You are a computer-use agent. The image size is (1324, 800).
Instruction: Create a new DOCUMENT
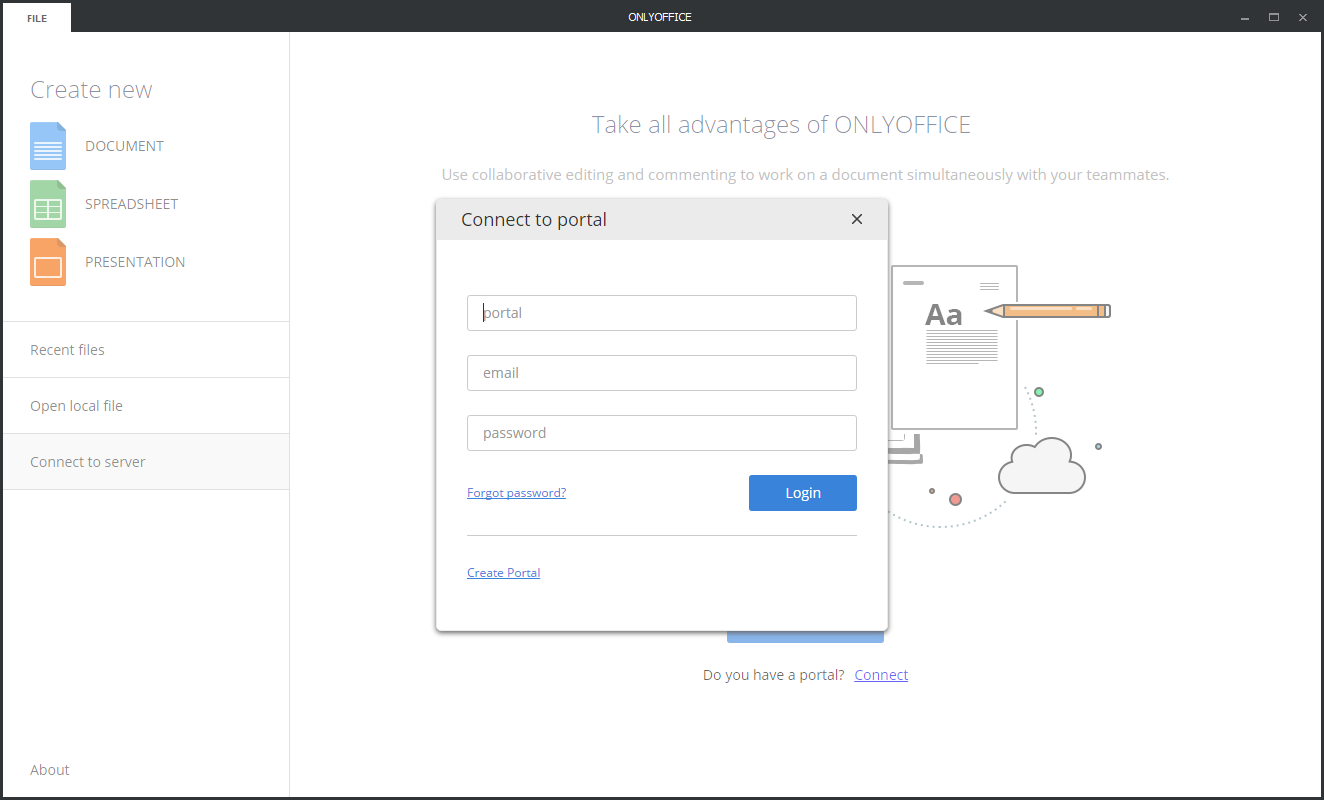coord(124,146)
